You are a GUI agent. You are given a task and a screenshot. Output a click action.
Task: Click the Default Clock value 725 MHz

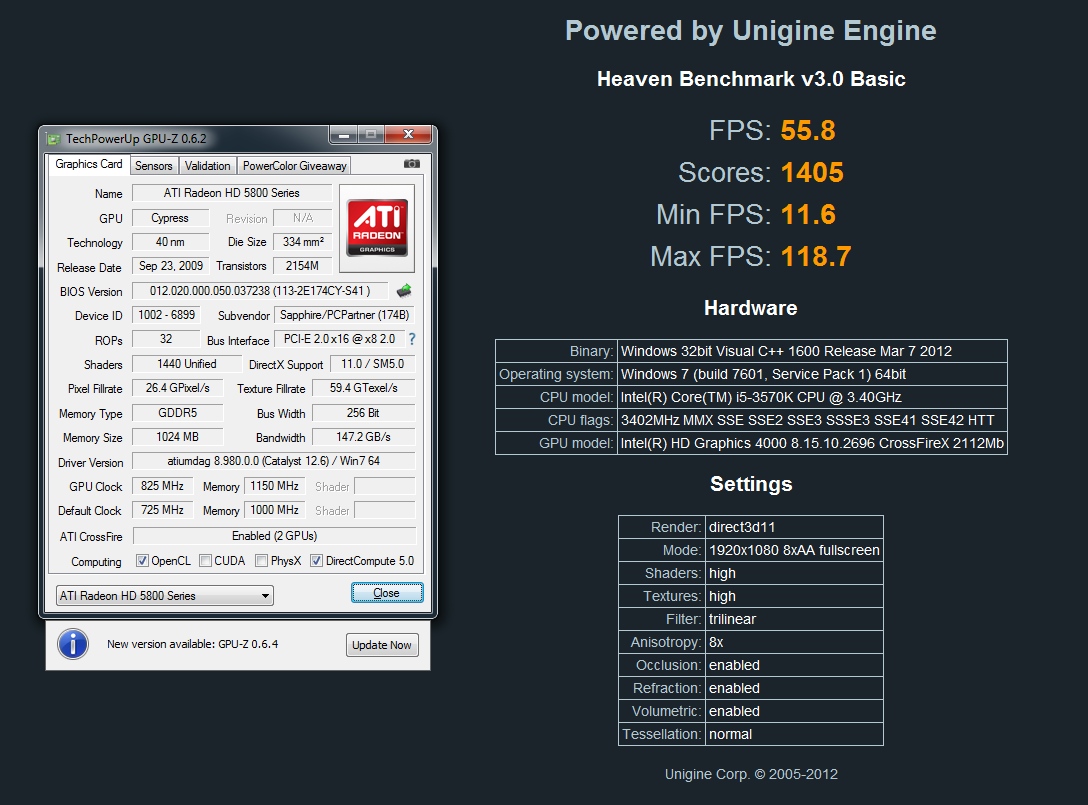pyautogui.click(x=162, y=510)
